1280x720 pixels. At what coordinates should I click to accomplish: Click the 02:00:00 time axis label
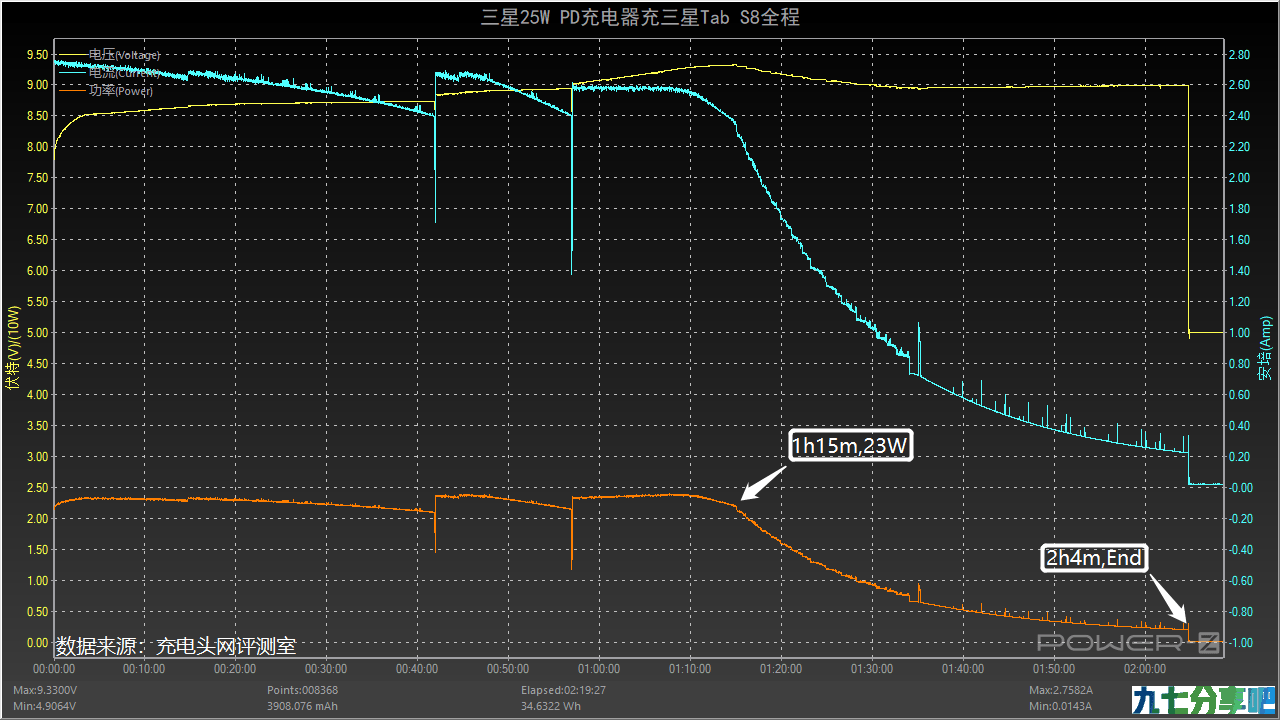pos(1145,669)
